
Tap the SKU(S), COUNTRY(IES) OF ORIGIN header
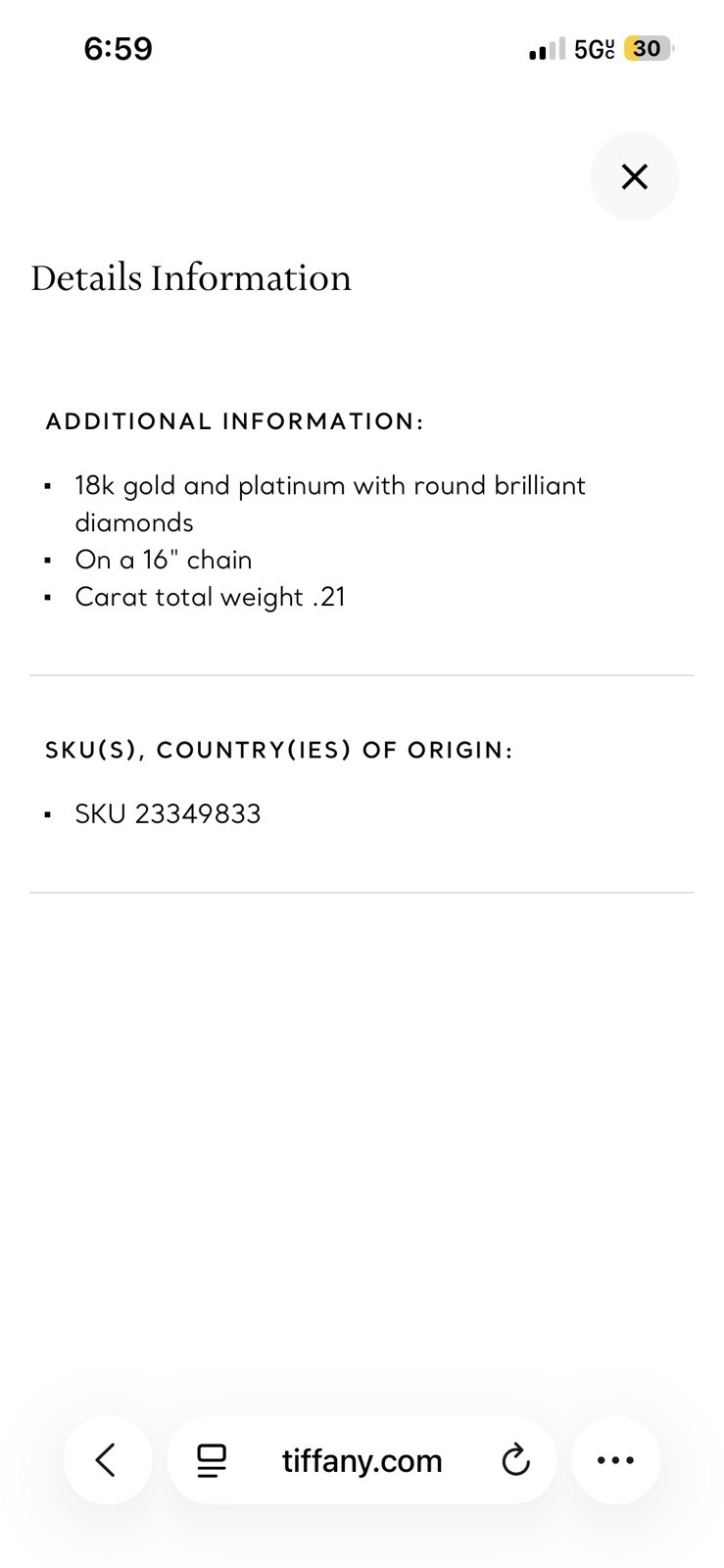click(x=279, y=750)
